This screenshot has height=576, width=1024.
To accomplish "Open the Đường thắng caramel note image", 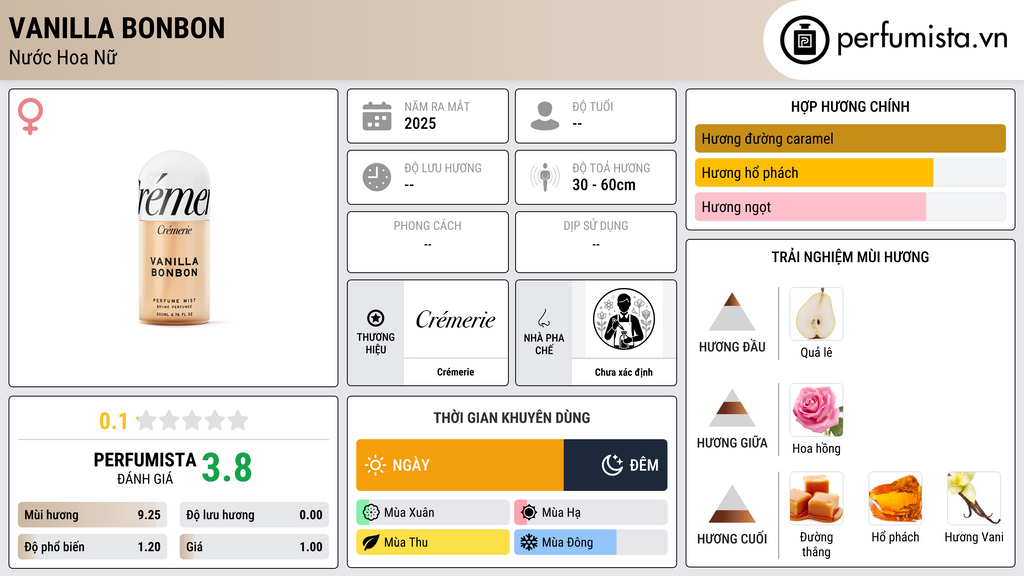I will coord(816,498).
